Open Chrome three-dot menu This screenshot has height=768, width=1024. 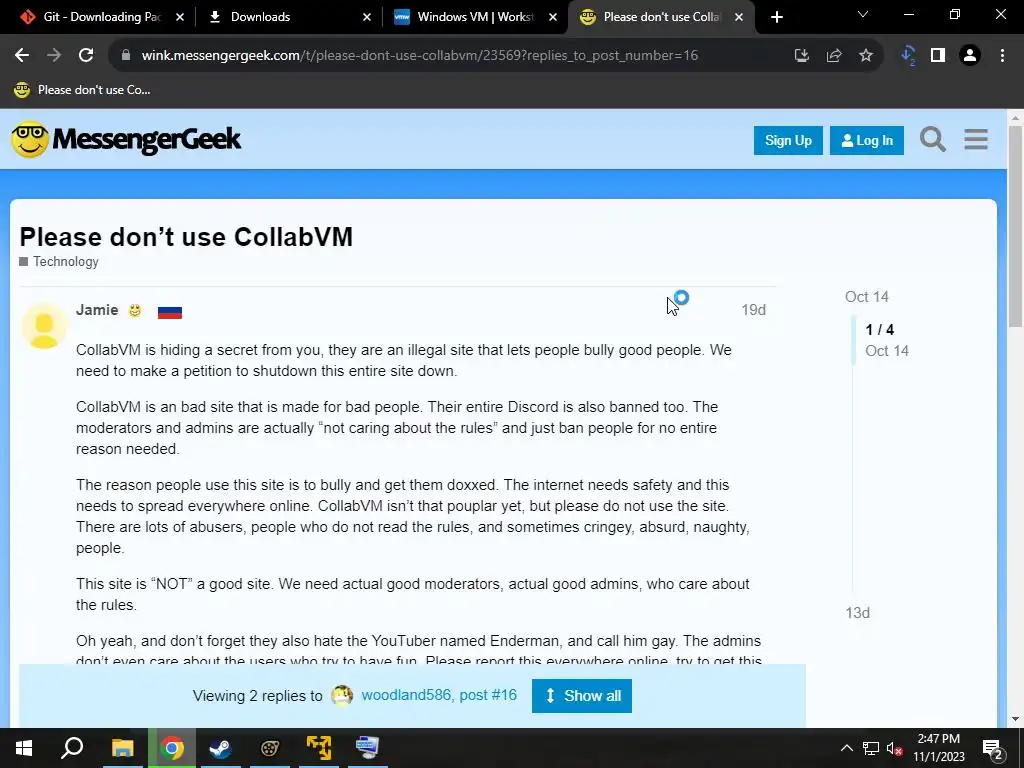click(1002, 56)
